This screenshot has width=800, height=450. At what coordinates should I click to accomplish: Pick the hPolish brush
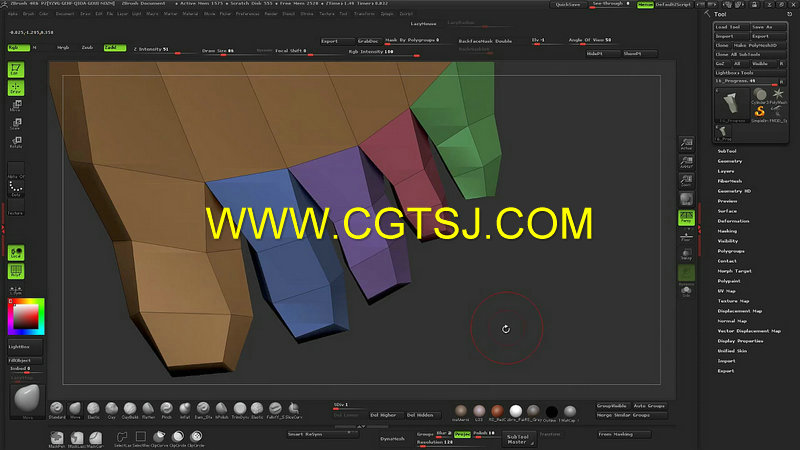tap(221, 410)
